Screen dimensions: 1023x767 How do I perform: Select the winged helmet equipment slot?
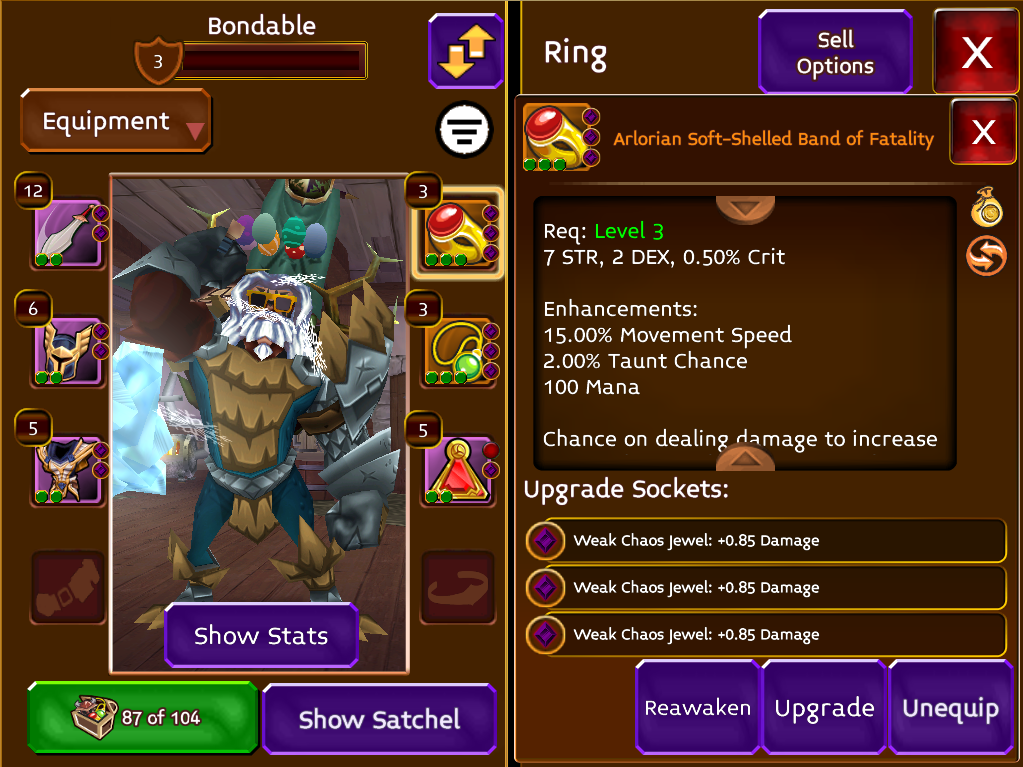69,351
